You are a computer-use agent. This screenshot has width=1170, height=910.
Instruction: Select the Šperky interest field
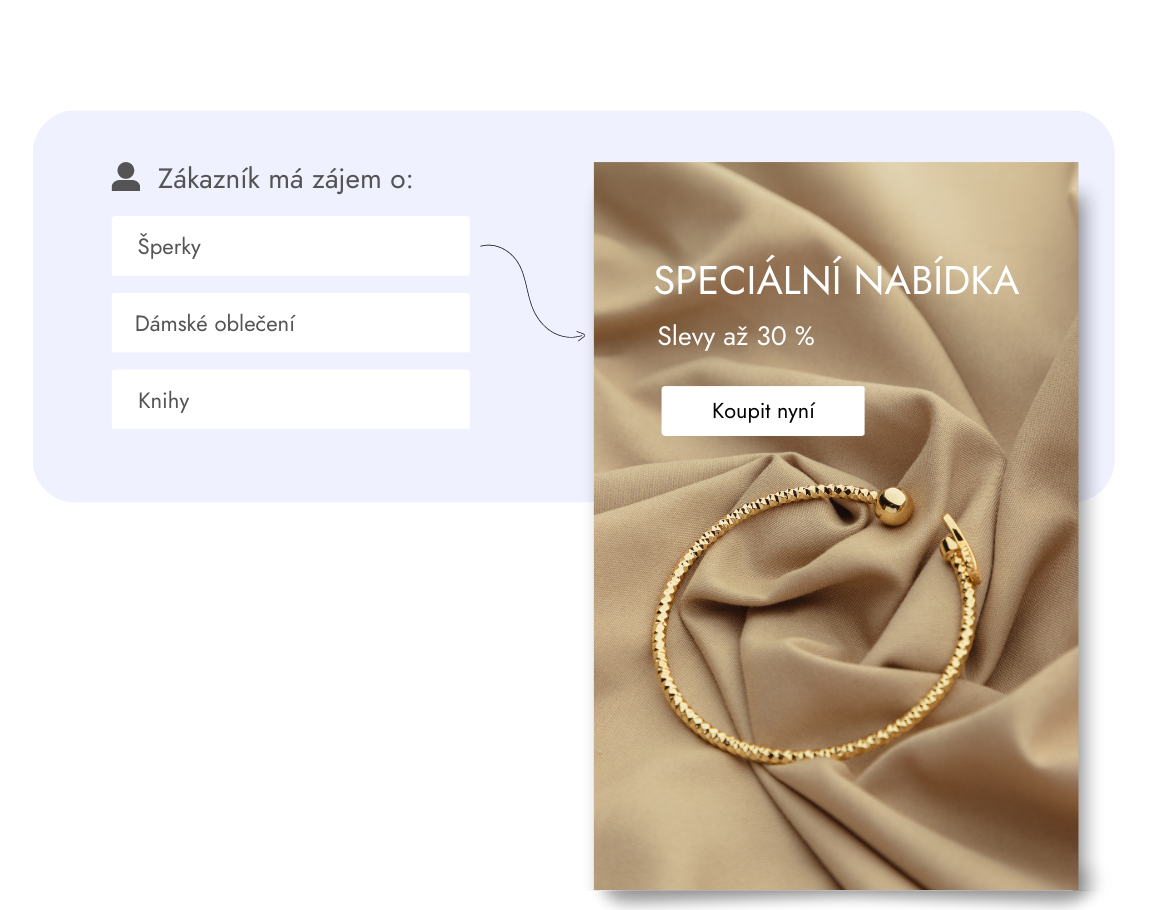[290, 246]
